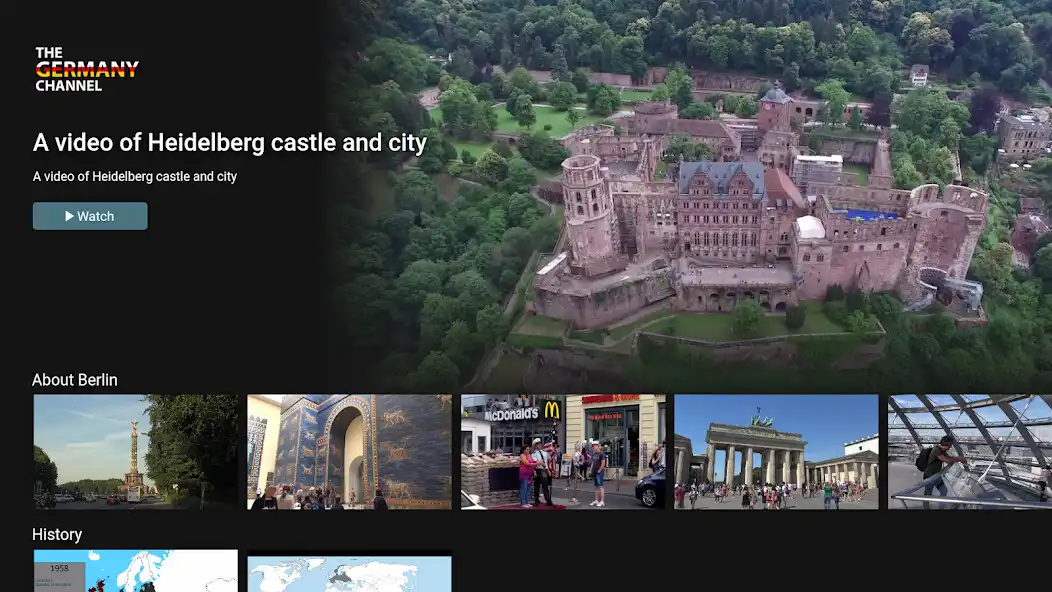
Task: Select the world map animation thumbnail
Action: pos(348,573)
